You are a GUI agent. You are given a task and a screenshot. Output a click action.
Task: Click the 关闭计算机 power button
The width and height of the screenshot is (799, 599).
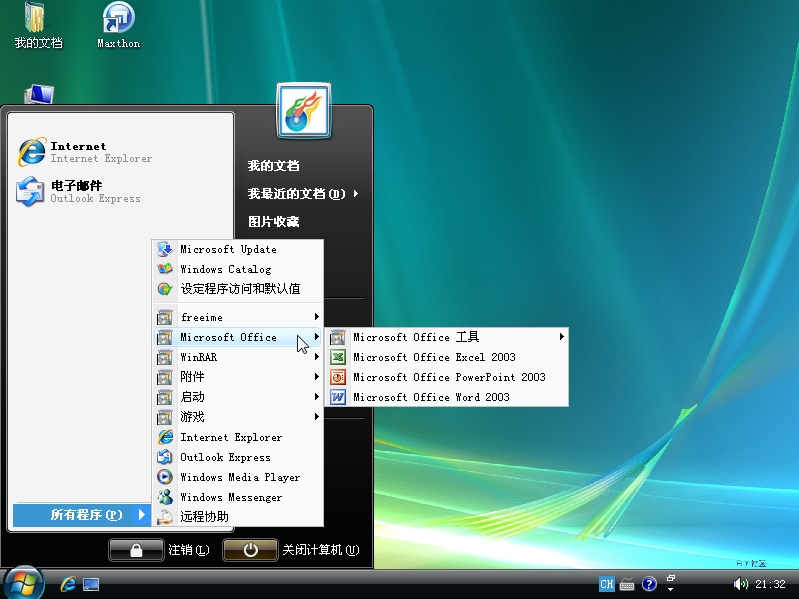click(x=250, y=550)
